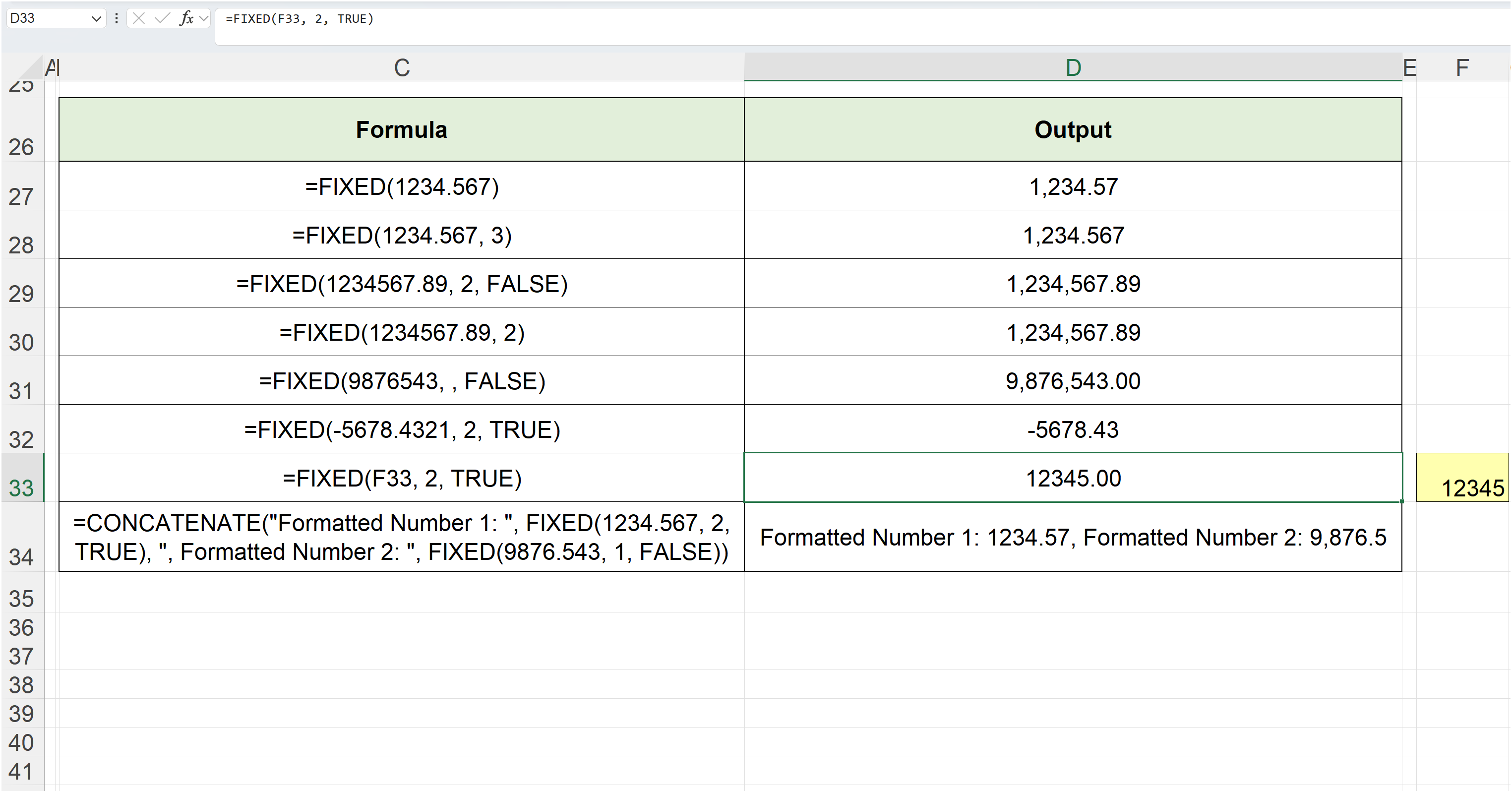Image resolution: width=1512 pixels, height=791 pixels.
Task: Select column E header
Action: (1409, 67)
